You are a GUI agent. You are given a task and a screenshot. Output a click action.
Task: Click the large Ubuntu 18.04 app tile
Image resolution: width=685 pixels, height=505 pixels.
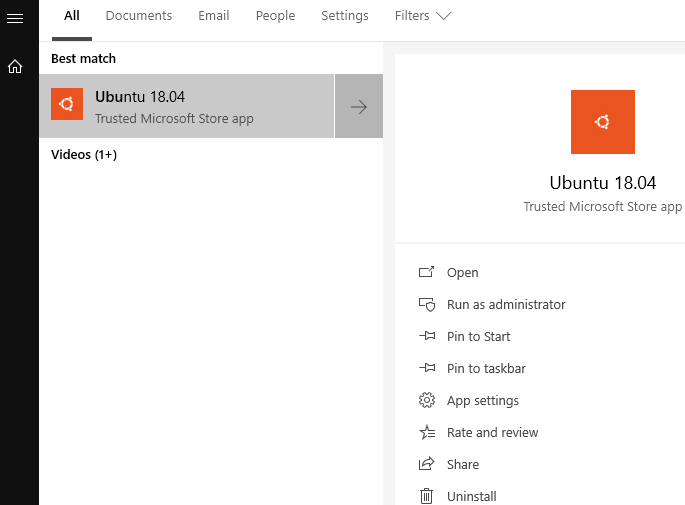(x=602, y=122)
